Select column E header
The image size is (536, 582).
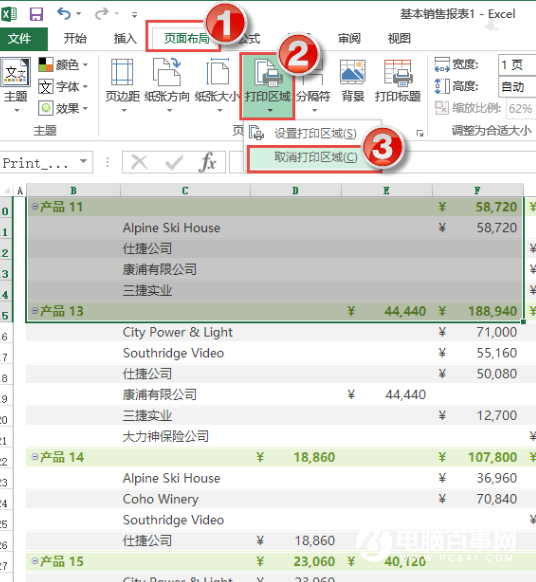[386, 191]
